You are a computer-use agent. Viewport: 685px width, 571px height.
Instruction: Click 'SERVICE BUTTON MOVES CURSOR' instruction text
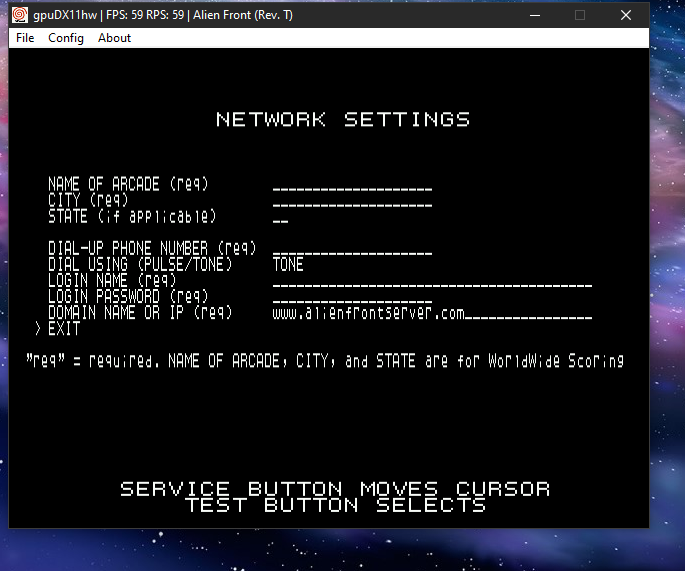(x=335, y=489)
